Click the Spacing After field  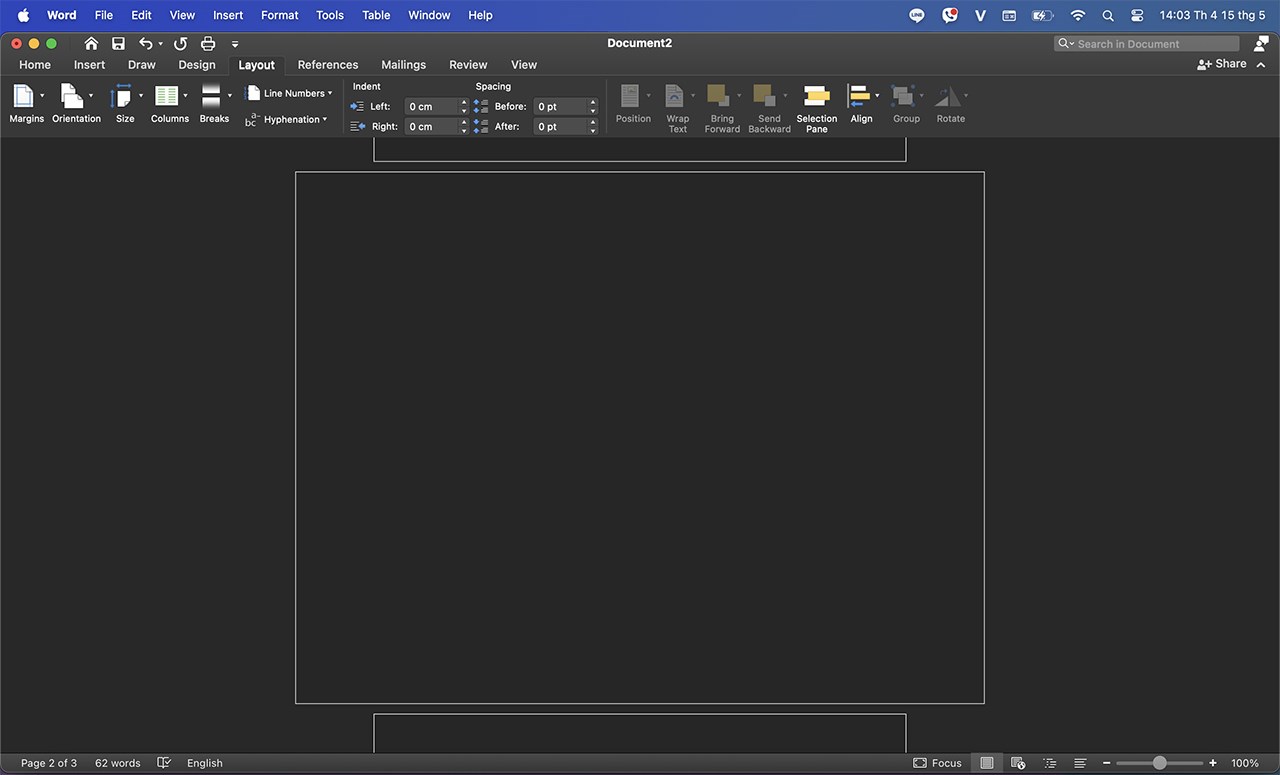tap(560, 127)
